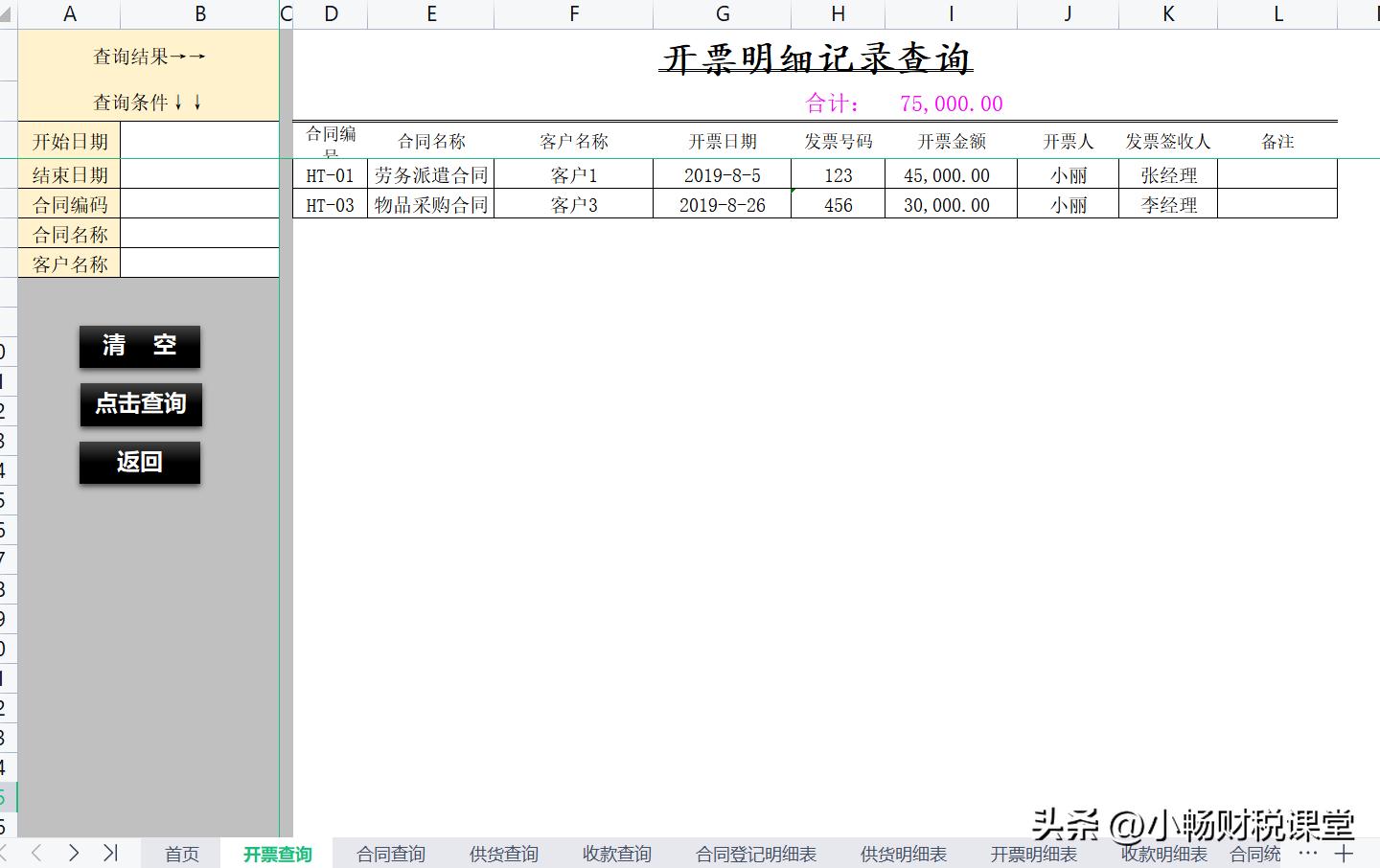
Task: Switch to the 首页 sheet tab
Action: click(x=180, y=854)
